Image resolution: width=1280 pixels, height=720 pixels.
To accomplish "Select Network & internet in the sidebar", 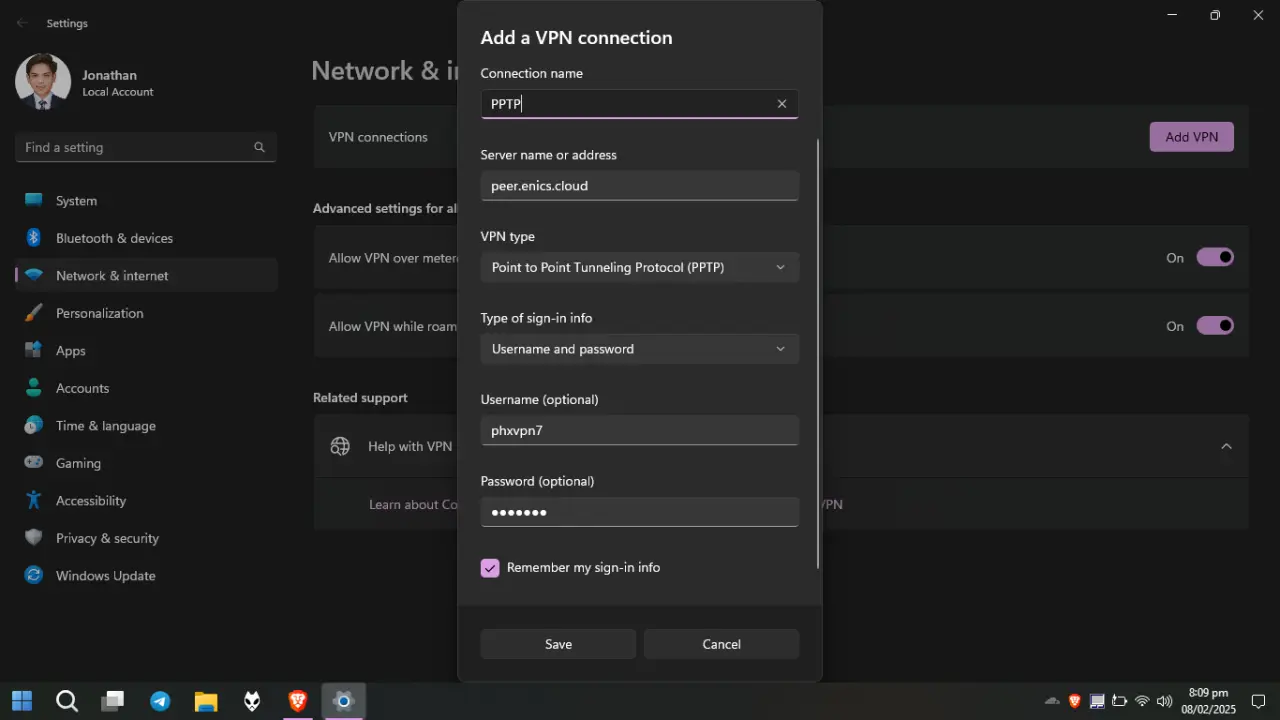I will click(x=146, y=276).
